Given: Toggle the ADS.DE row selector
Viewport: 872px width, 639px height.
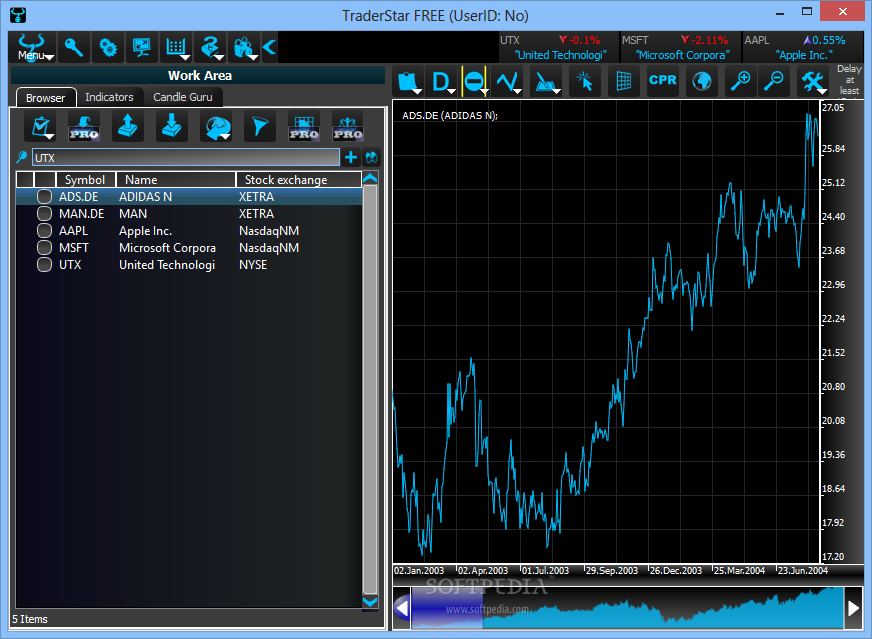Looking at the screenshot, I should tap(44, 196).
